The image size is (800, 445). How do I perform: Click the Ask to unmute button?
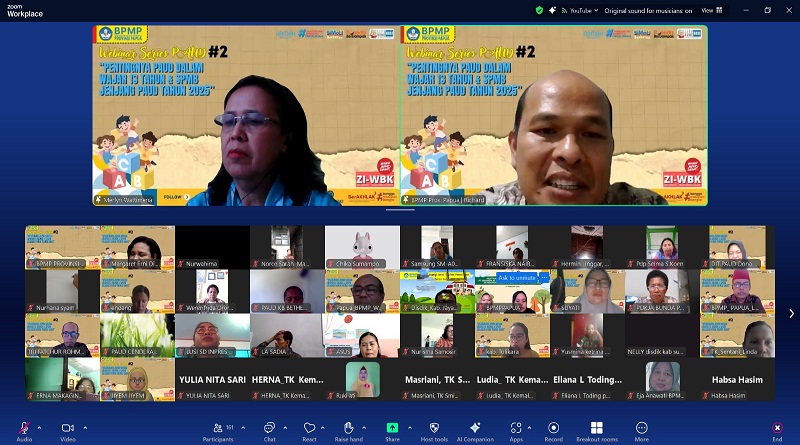click(x=517, y=278)
